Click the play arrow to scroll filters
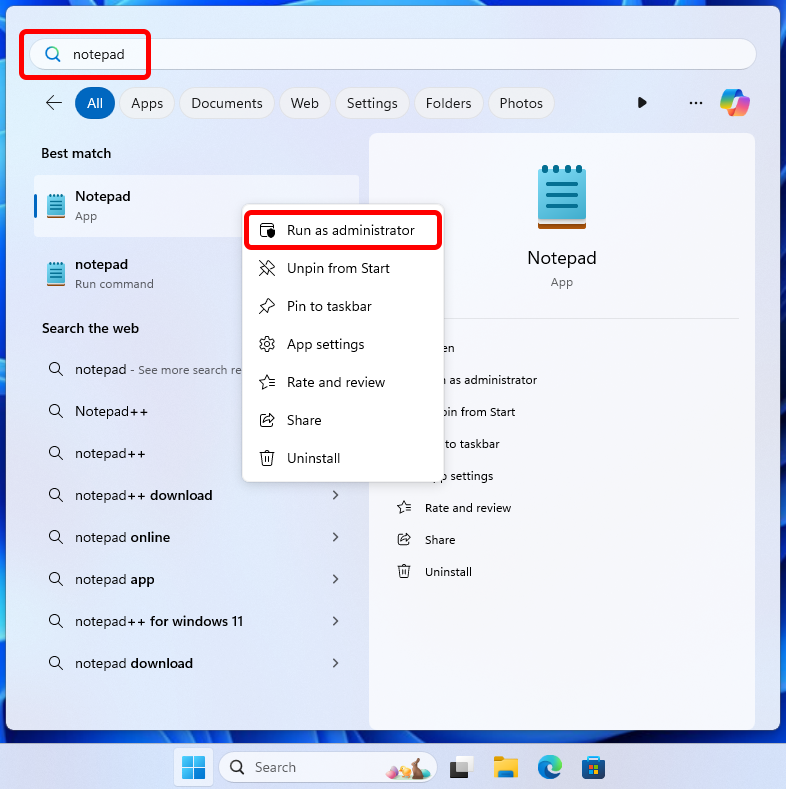This screenshot has height=789, width=786. [x=642, y=103]
